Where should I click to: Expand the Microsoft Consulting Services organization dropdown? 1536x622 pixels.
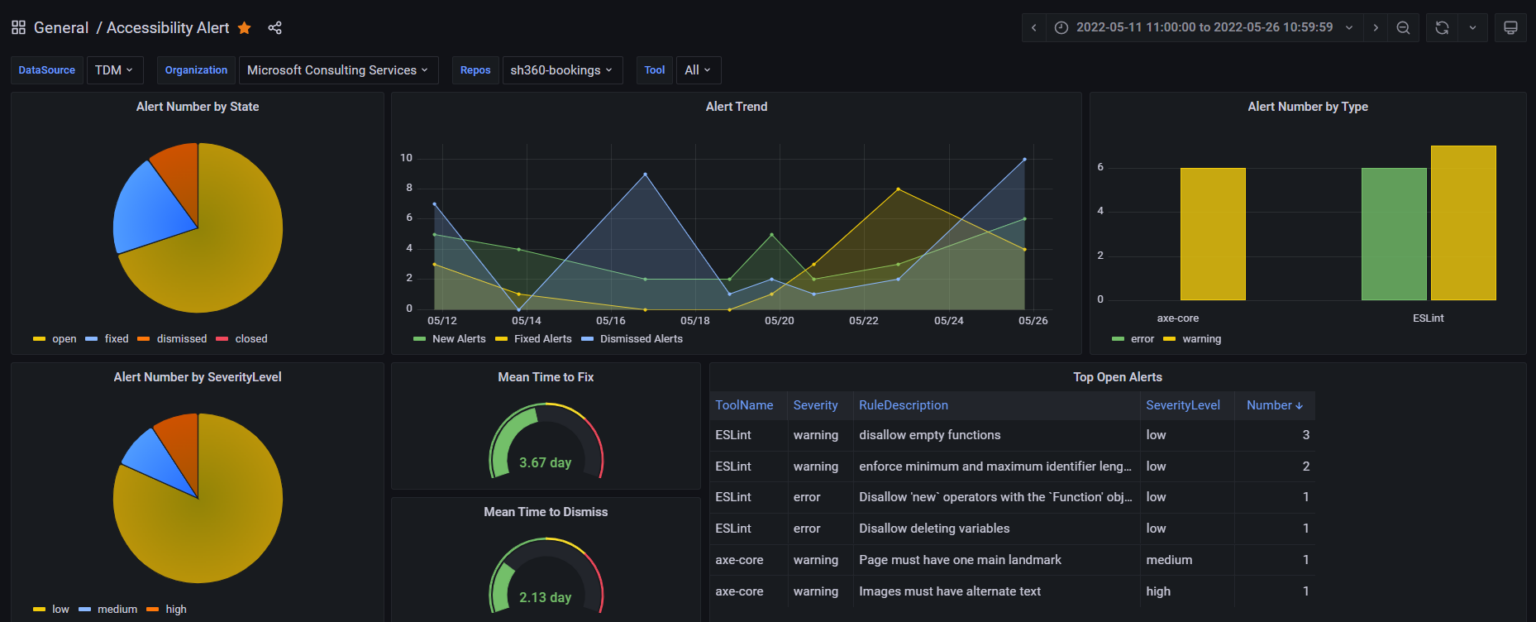point(338,70)
